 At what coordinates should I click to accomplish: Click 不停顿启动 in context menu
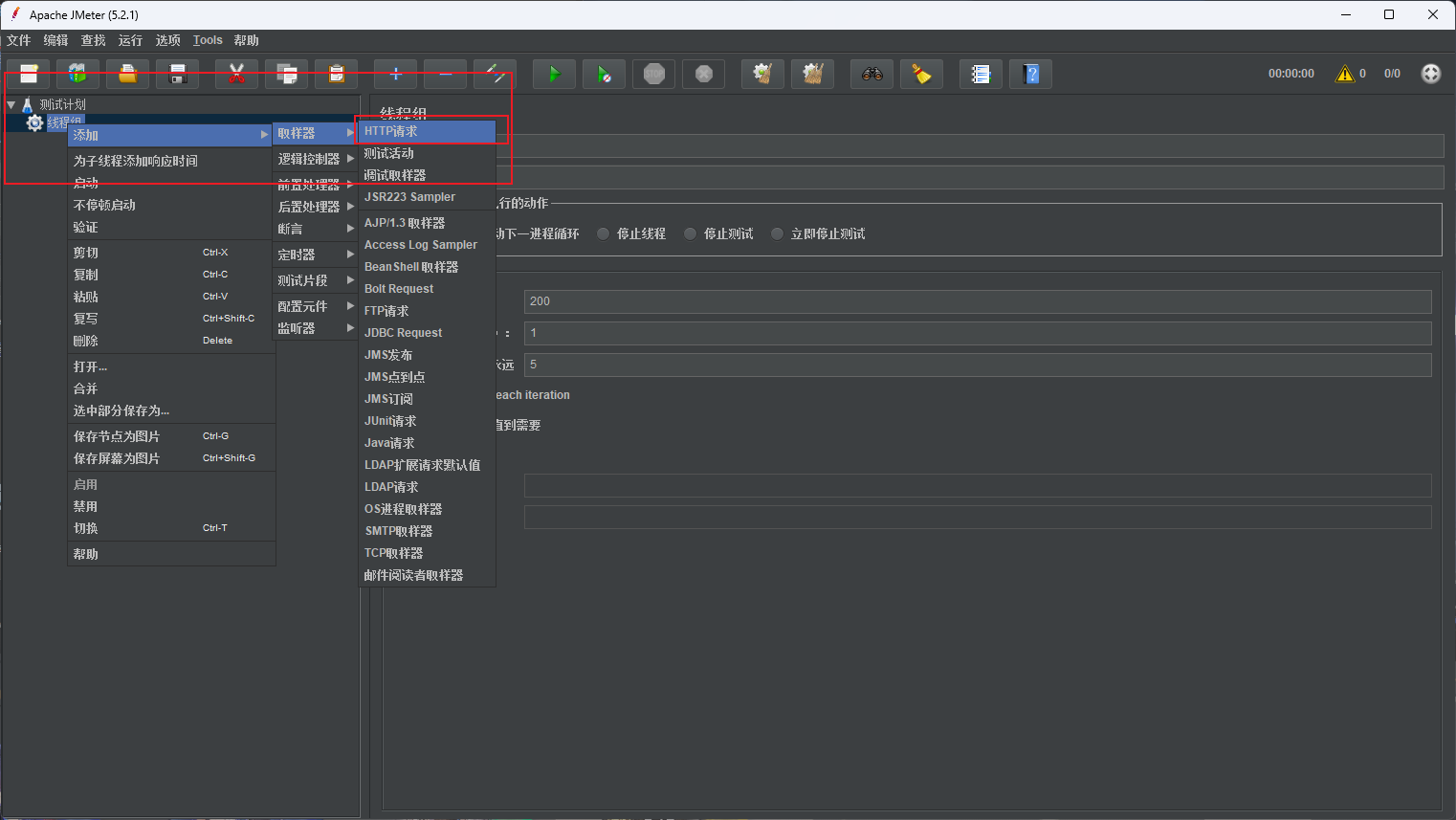click(171, 205)
